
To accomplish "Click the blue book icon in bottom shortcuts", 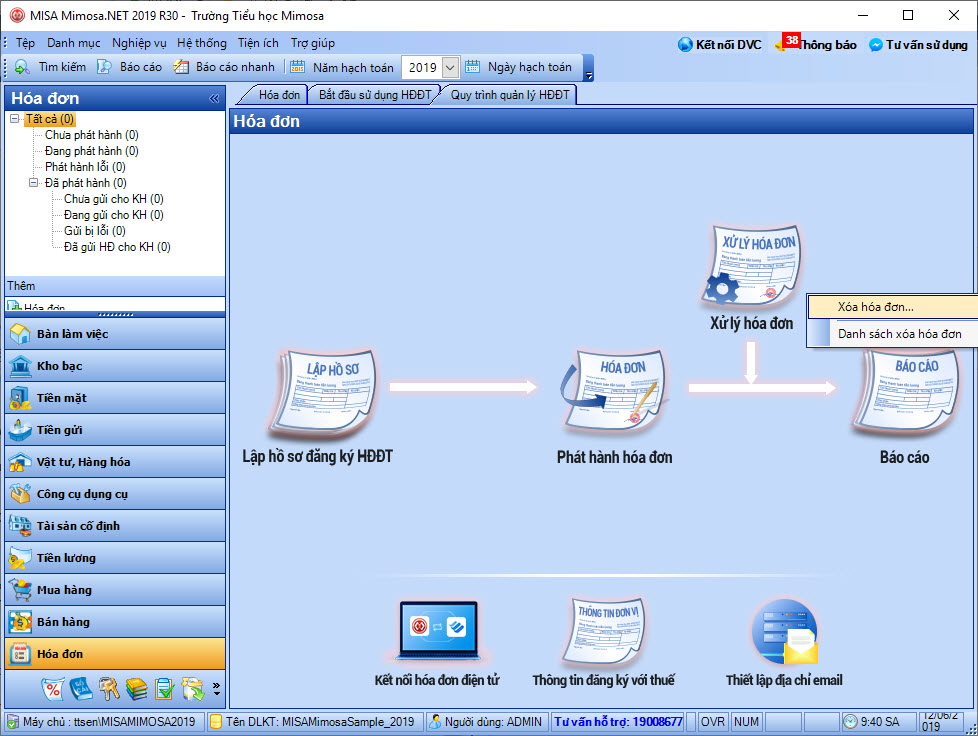I will click(x=80, y=689).
